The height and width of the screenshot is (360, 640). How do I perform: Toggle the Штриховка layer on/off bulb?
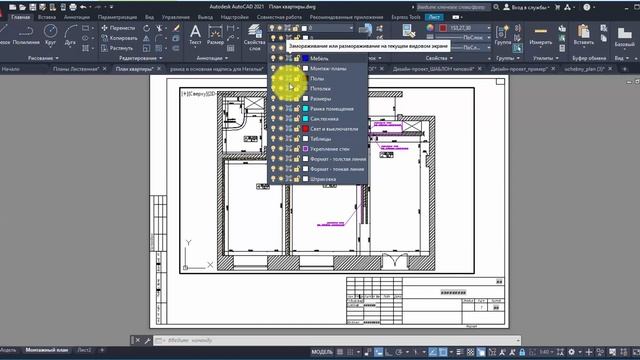coord(273,179)
